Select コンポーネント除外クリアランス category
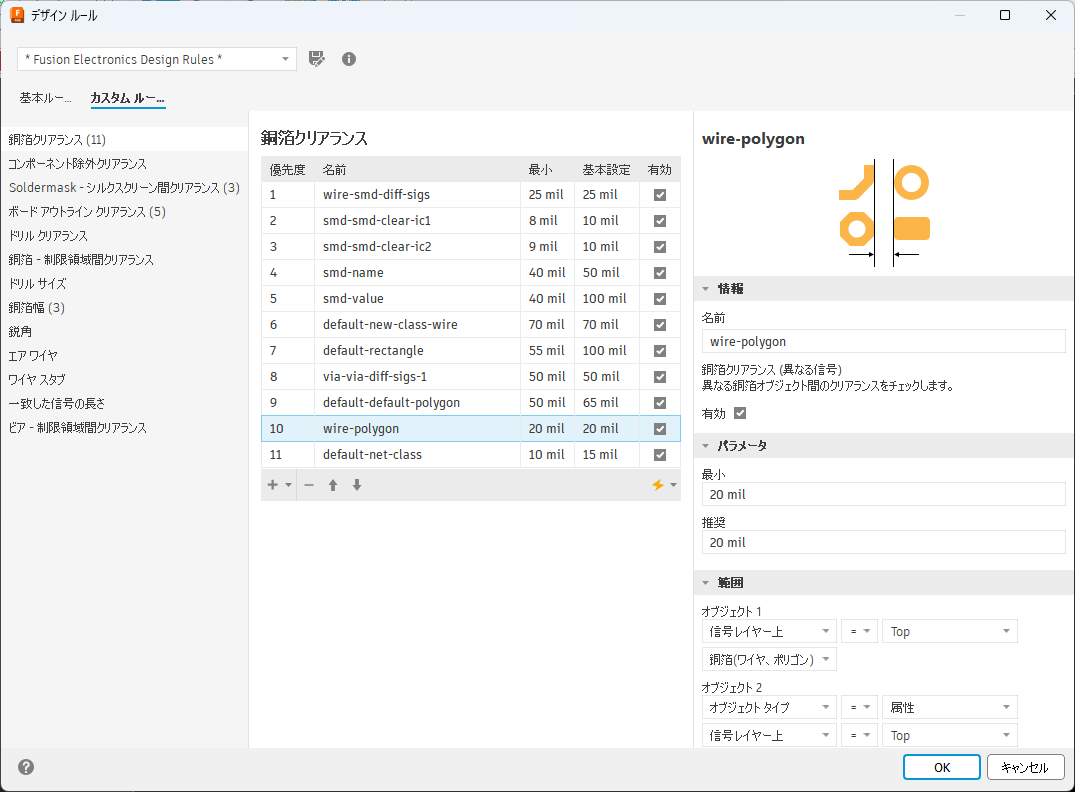This screenshot has height=792, width=1075. [x=124, y=163]
